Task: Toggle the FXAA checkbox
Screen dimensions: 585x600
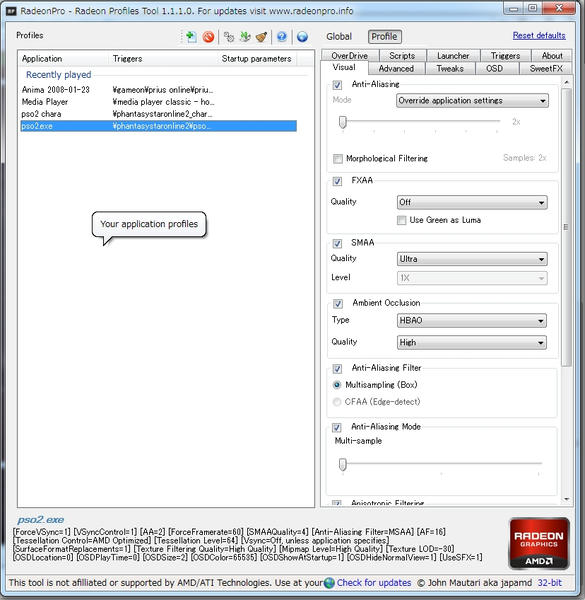Action: [337, 181]
